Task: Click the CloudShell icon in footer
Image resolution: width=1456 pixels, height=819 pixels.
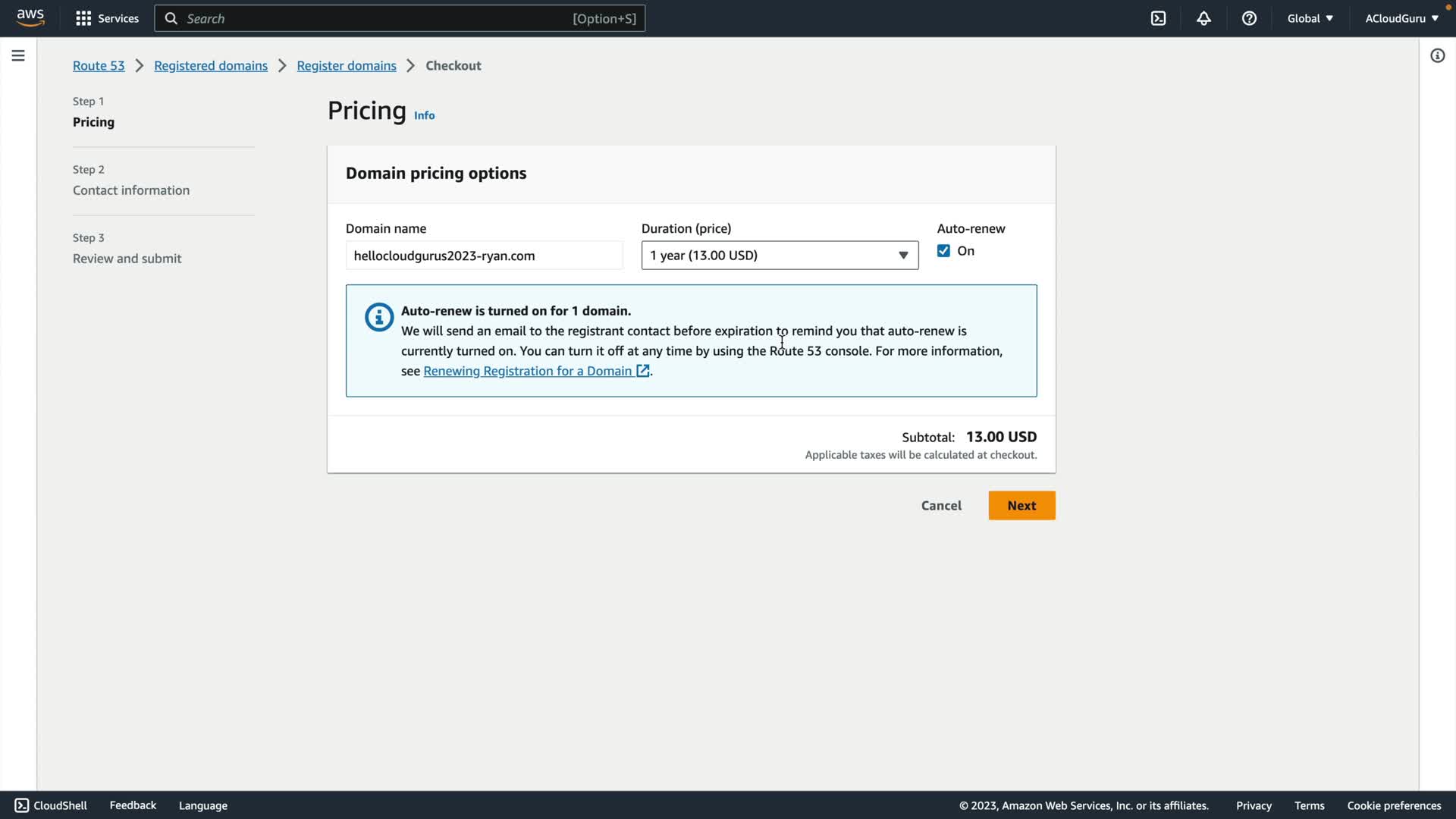Action: click(x=22, y=805)
